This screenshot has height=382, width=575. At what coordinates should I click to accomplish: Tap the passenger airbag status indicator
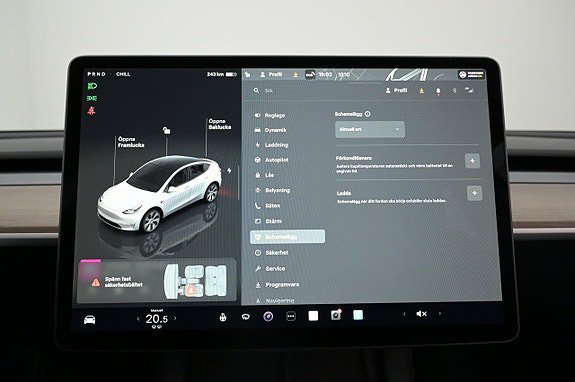pos(471,74)
